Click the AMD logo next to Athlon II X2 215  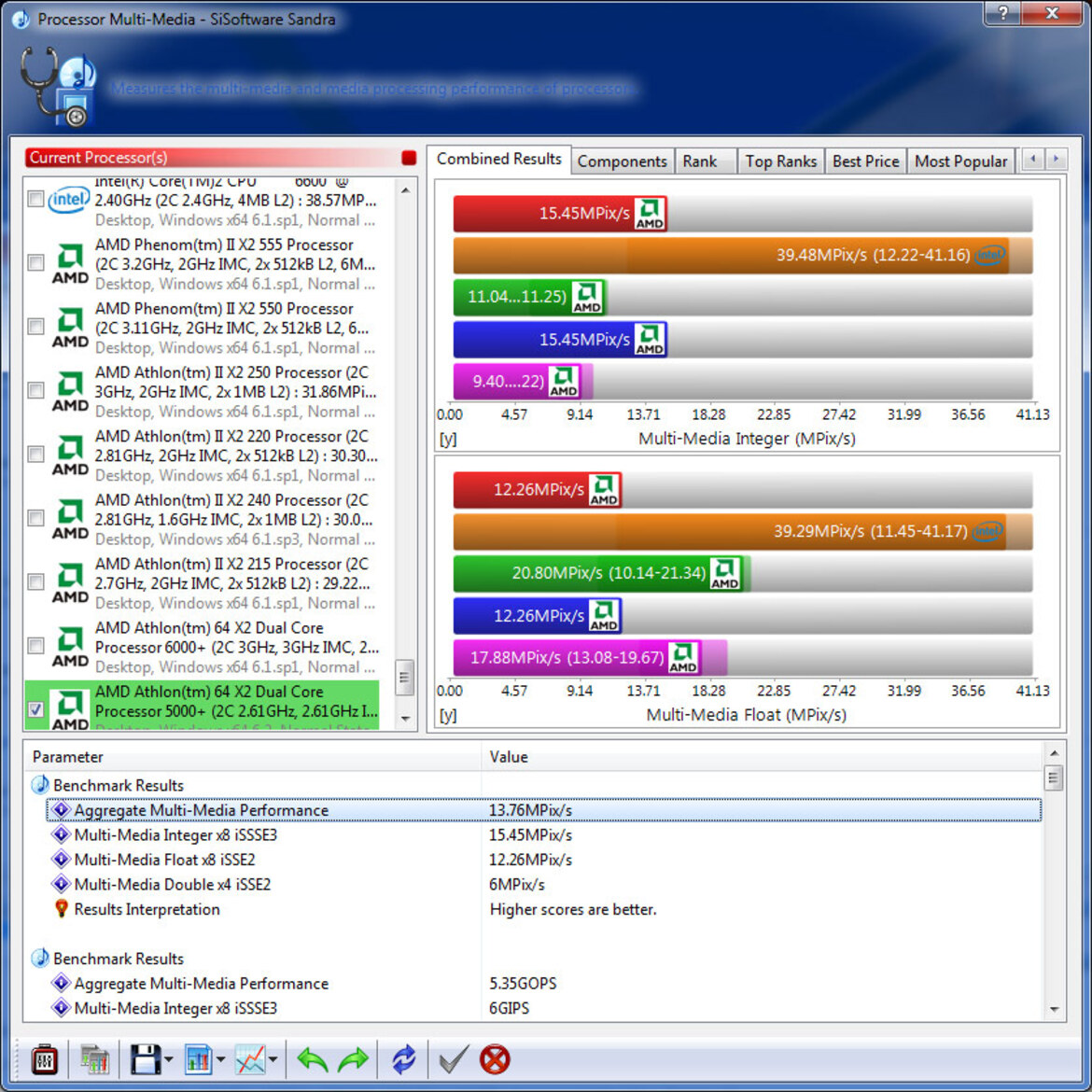[70, 582]
